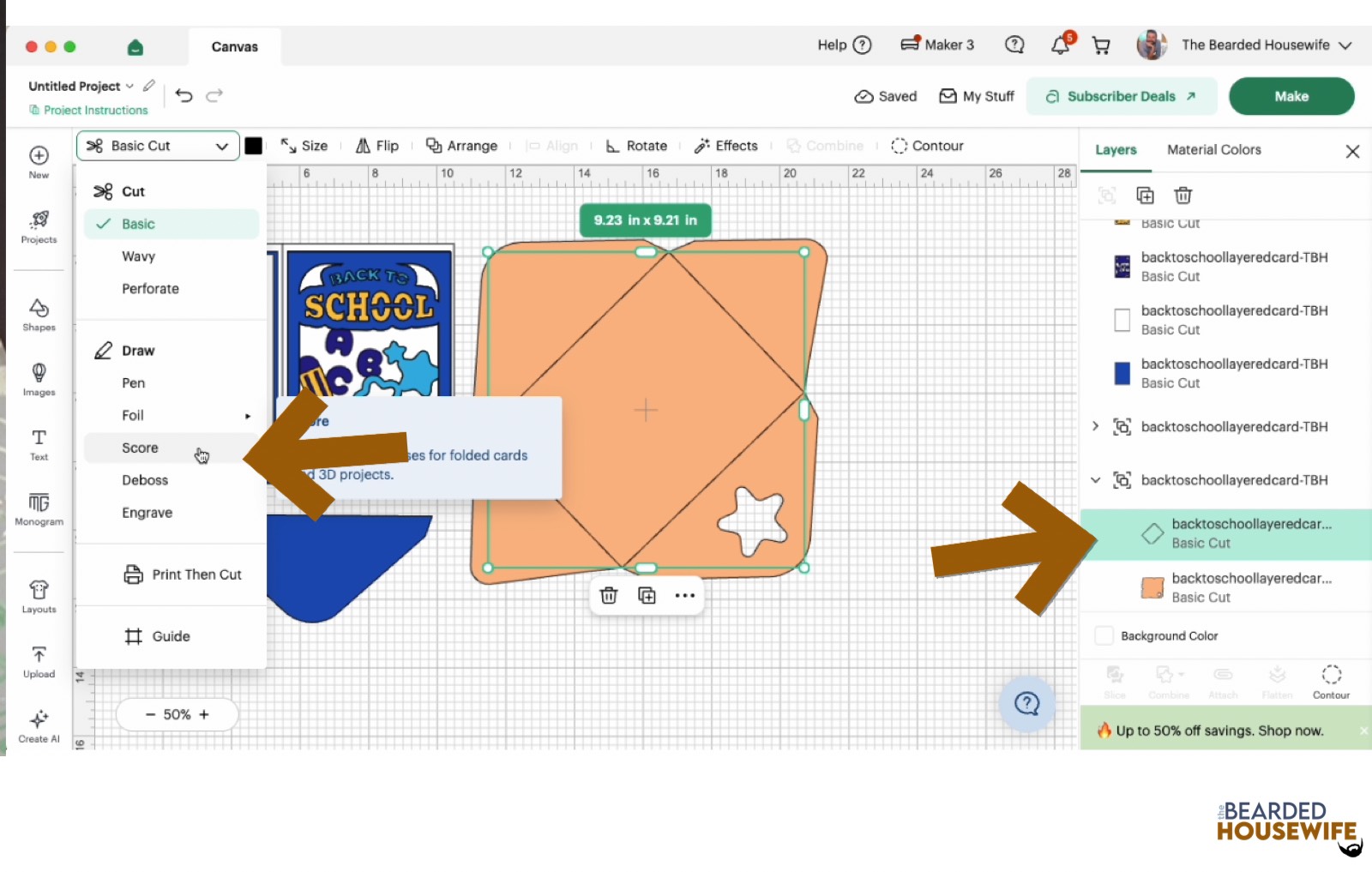This screenshot has width=1372, height=872.
Task: Click the Flip toolbar button
Action: 377,146
